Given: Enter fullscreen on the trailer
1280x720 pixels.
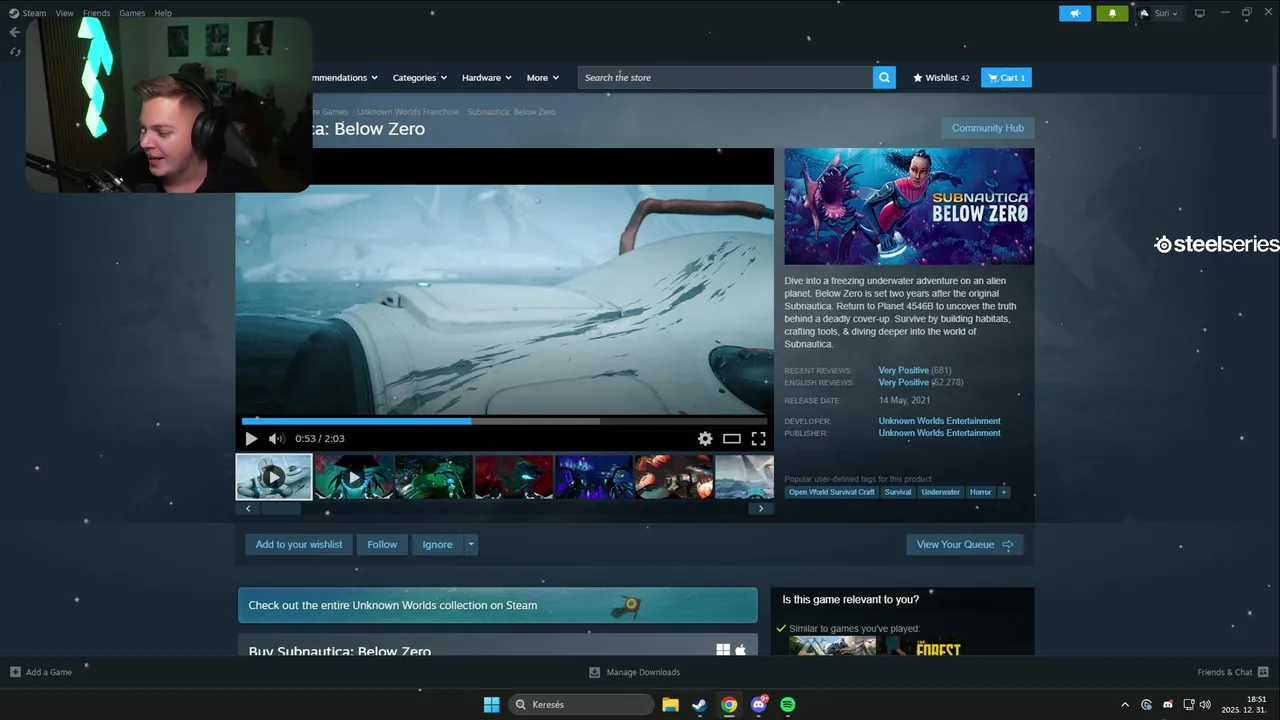Looking at the screenshot, I should click(x=759, y=438).
